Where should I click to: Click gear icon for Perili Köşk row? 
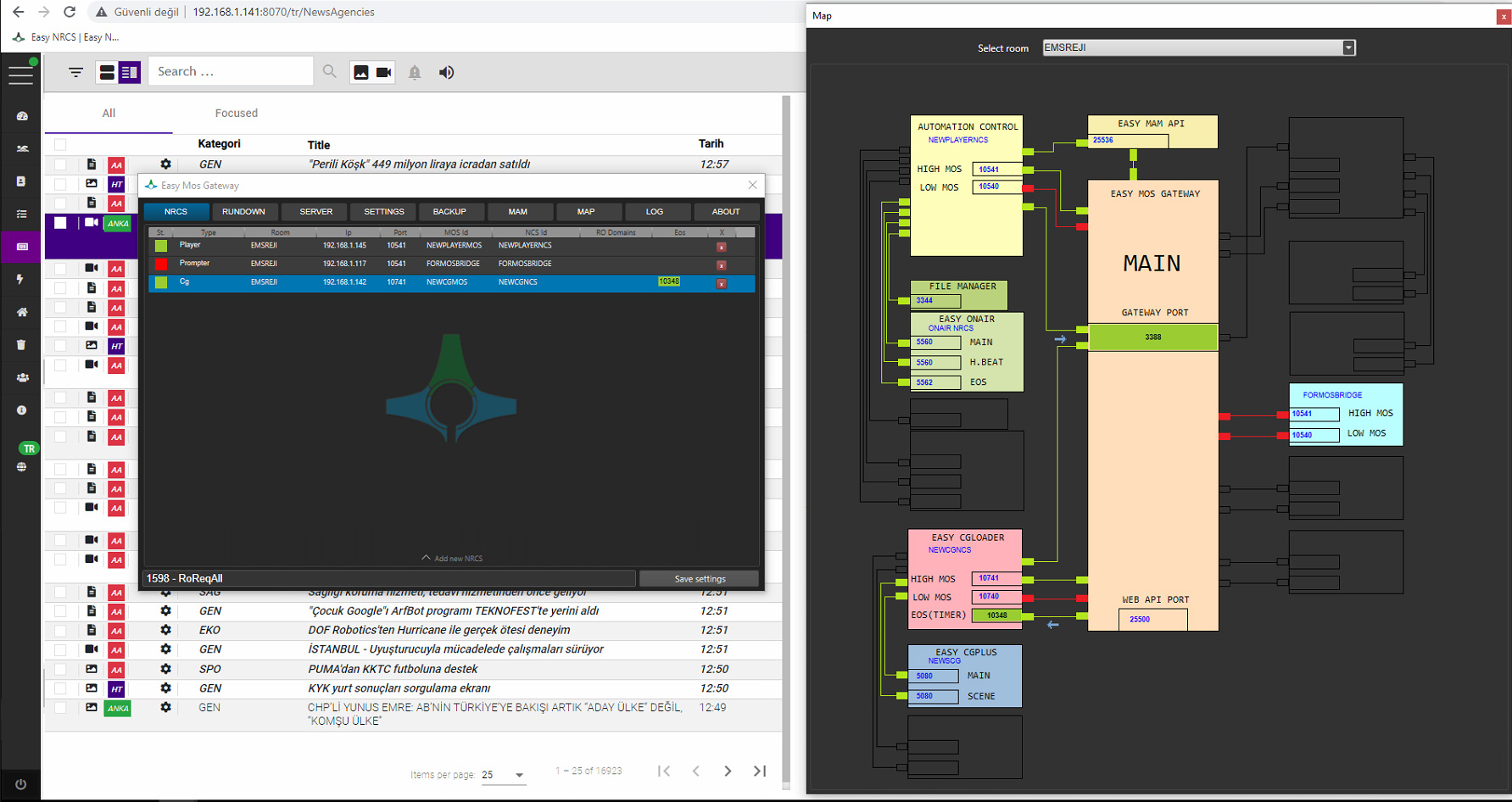point(165,164)
